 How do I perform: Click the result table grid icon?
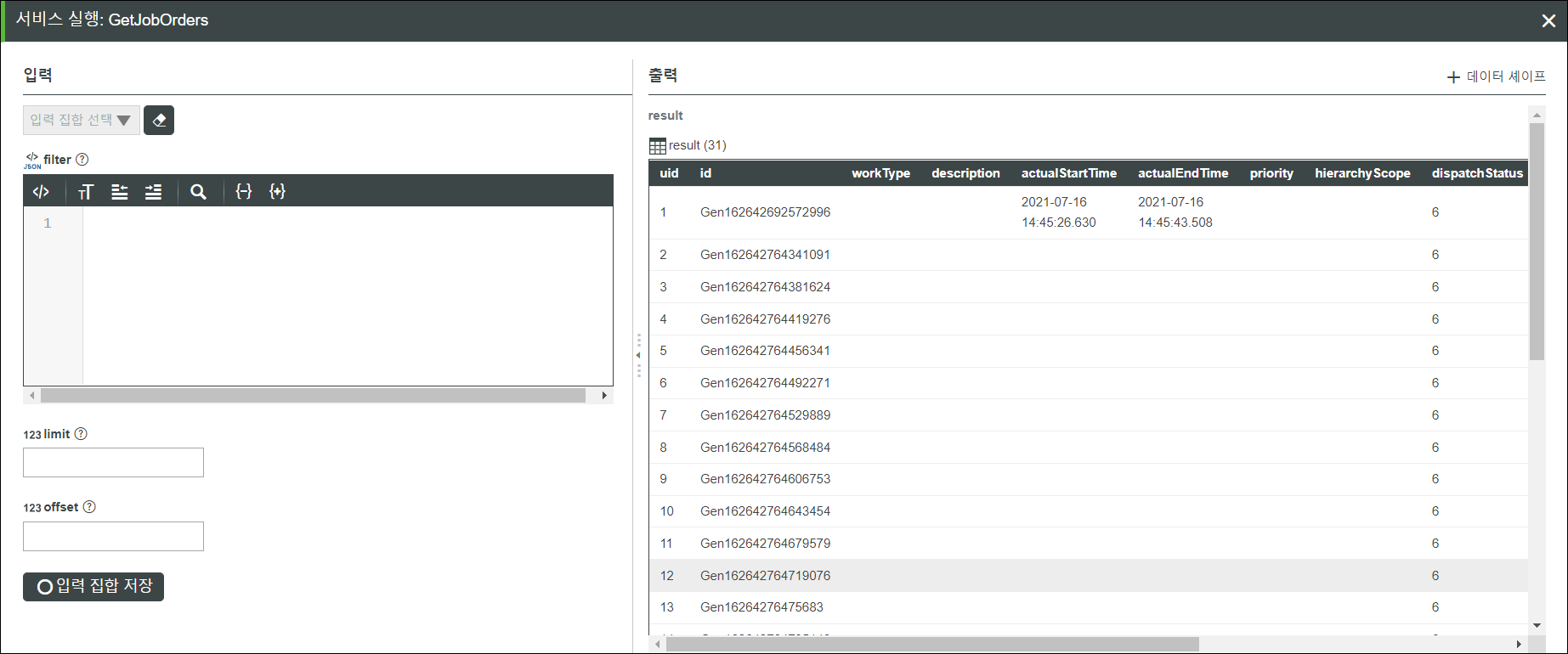point(658,146)
